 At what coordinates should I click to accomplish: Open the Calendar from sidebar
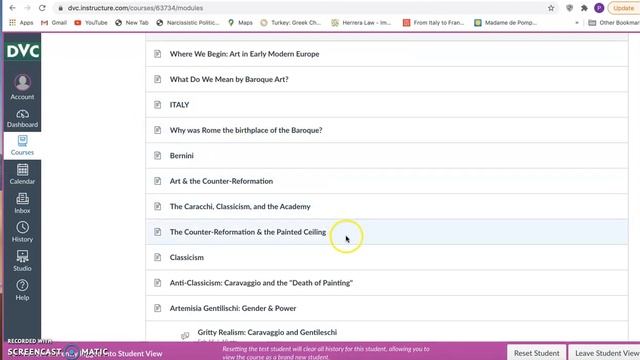tap(22, 174)
